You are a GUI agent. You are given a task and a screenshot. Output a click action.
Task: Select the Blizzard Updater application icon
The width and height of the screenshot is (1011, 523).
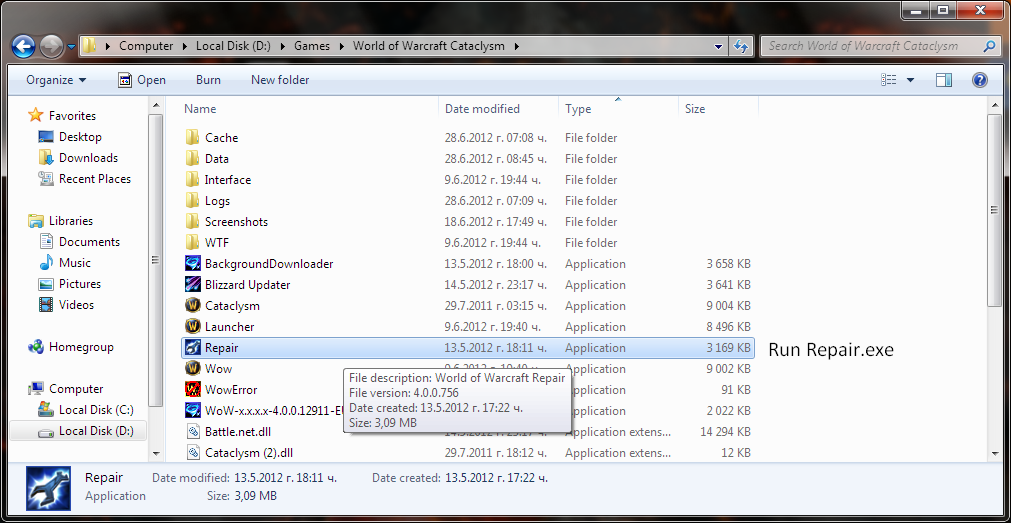192,284
